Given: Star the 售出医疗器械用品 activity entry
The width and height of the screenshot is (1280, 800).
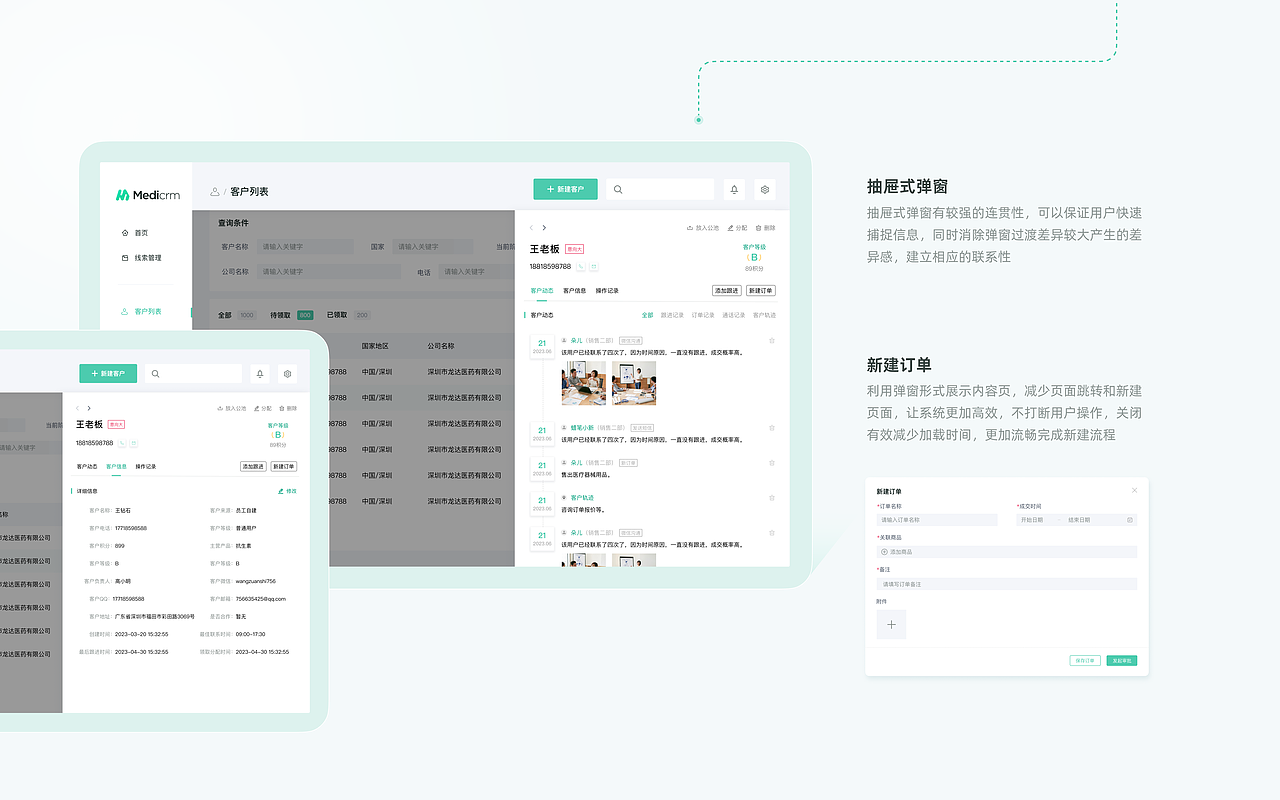Looking at the screenshot, I should [x=772, y=462].
